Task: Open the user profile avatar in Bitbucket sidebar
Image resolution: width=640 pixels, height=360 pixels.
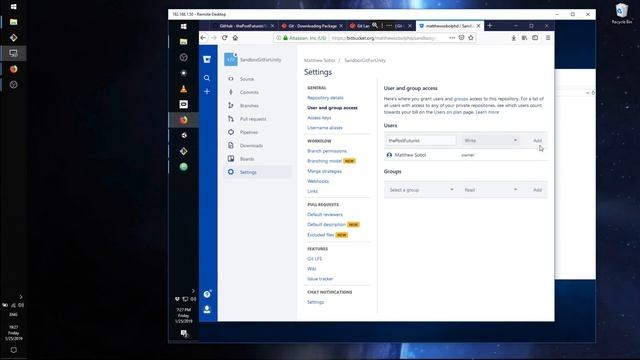Action: (x=207, y=309)
